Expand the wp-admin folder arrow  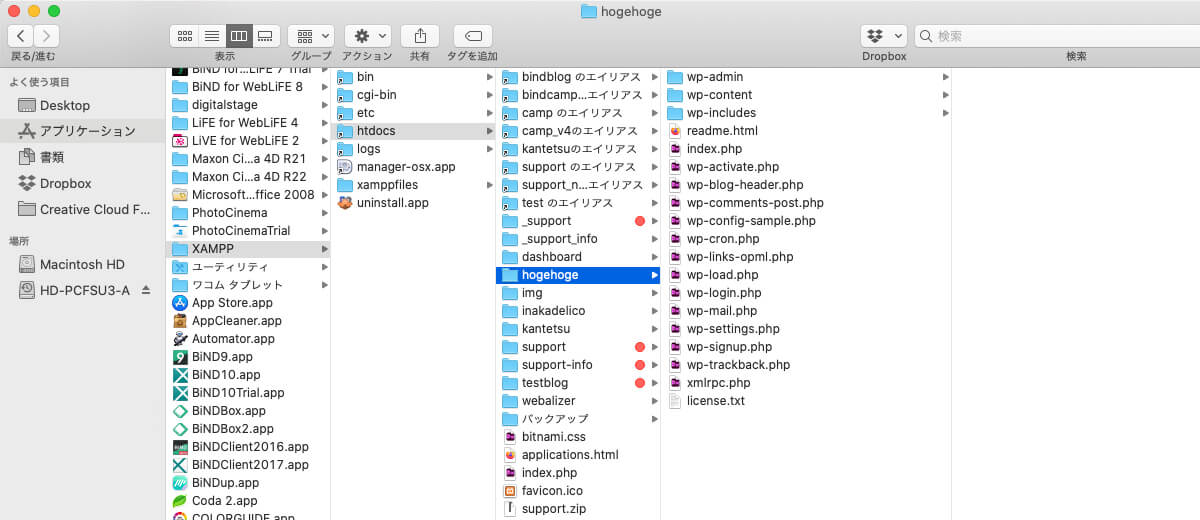(x=945, y=77)
